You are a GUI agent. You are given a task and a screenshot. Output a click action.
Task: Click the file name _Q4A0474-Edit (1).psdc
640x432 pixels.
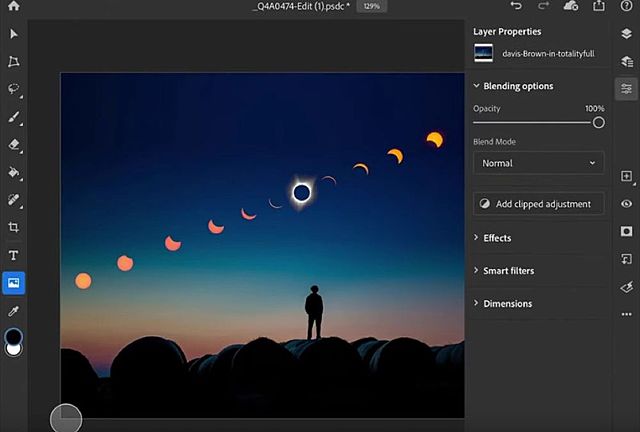click(301, 6)
